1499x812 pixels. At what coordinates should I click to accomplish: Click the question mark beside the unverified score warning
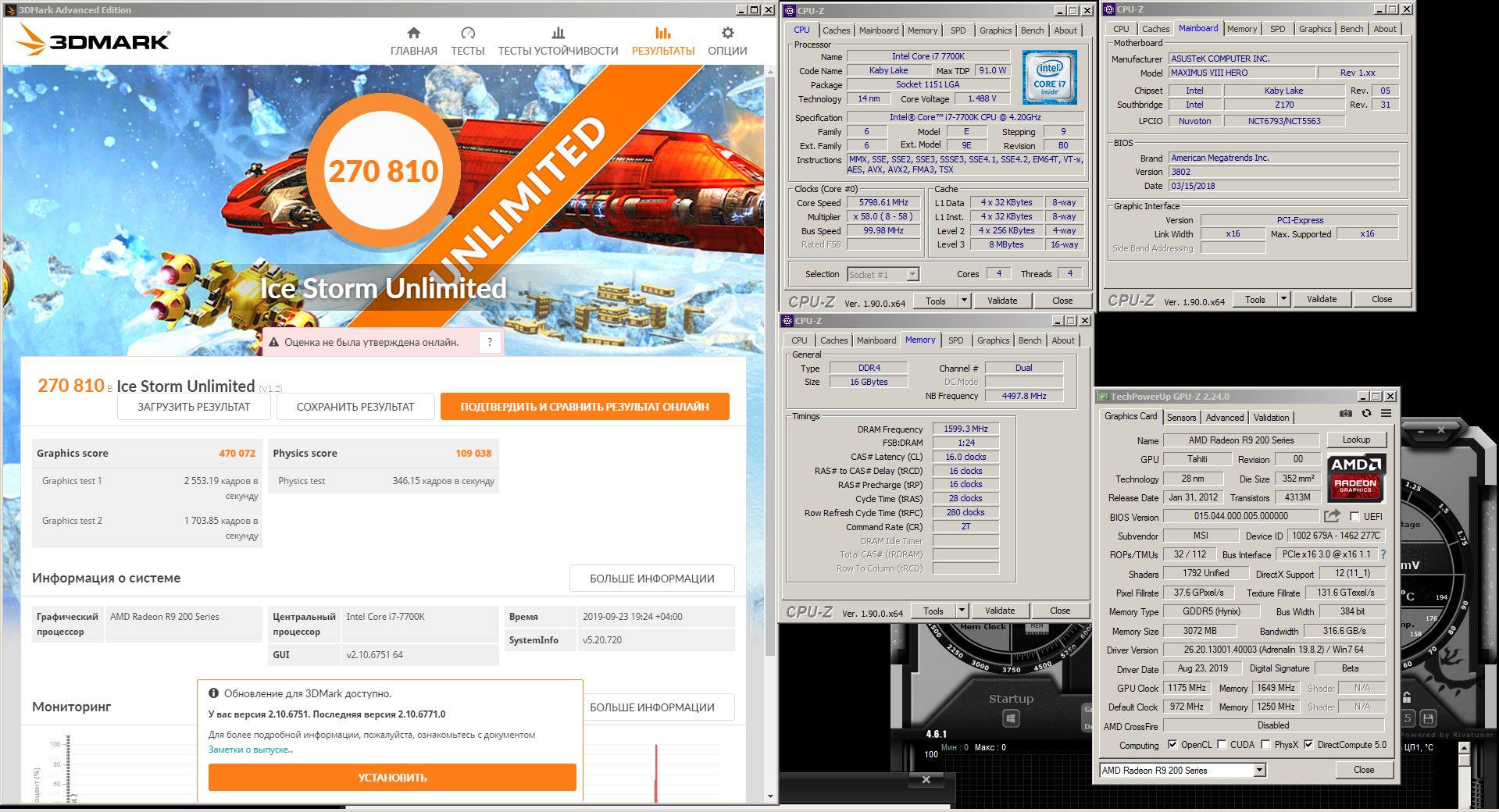coord(490,342)
